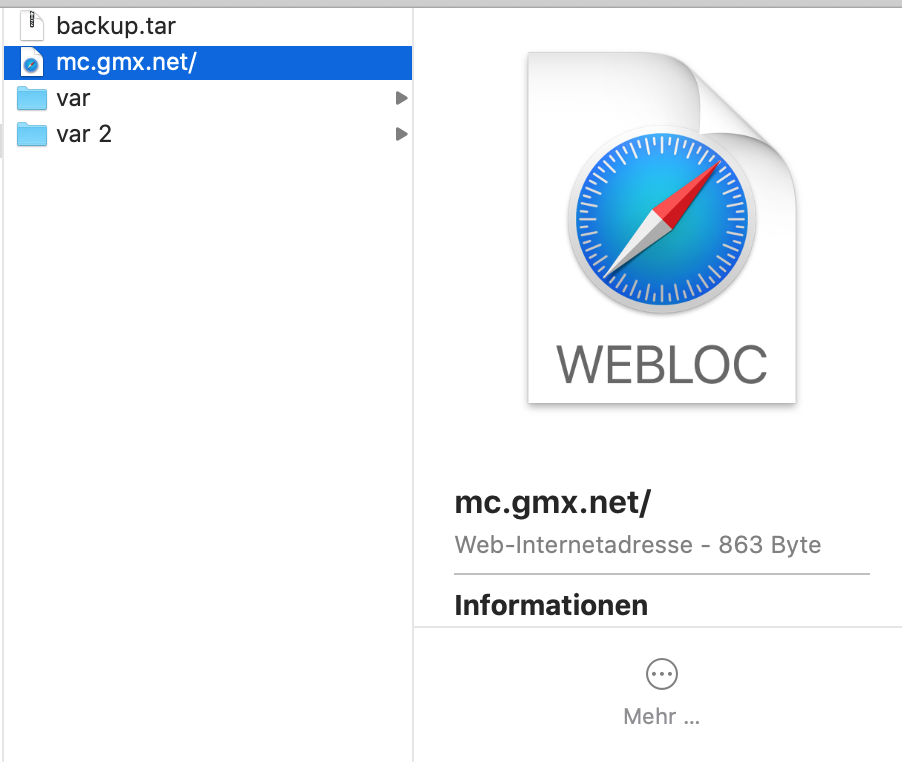The width and height of the screenshot is (902, 762).
Task: Select the var 2 folder name
Action: point(84,134)
